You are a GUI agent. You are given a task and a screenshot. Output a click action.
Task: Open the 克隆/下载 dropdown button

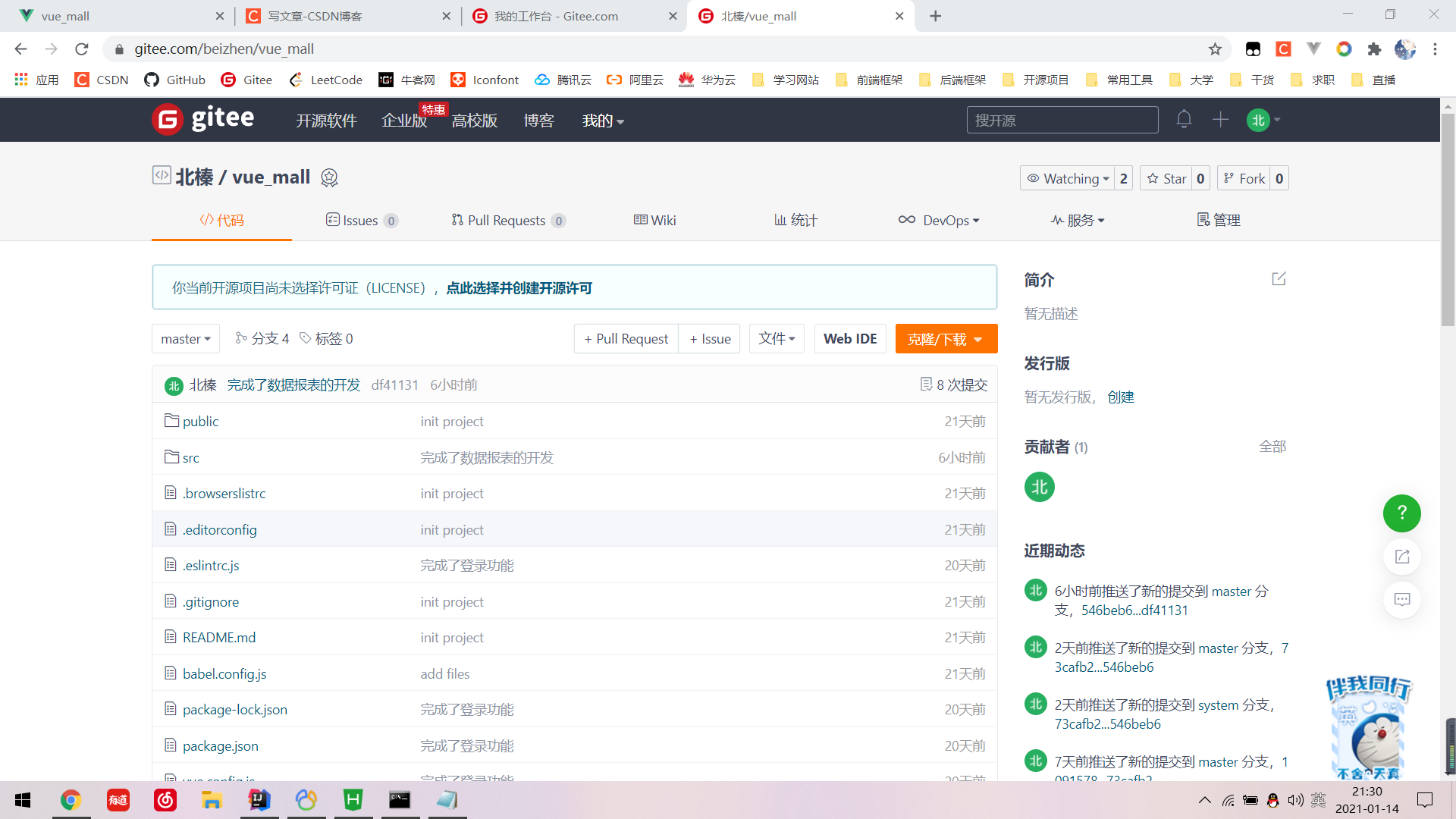pos(945,339)
